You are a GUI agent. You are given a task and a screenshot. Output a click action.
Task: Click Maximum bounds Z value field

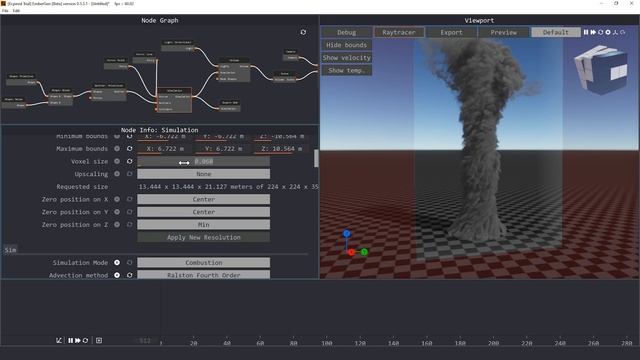(282, 149)
